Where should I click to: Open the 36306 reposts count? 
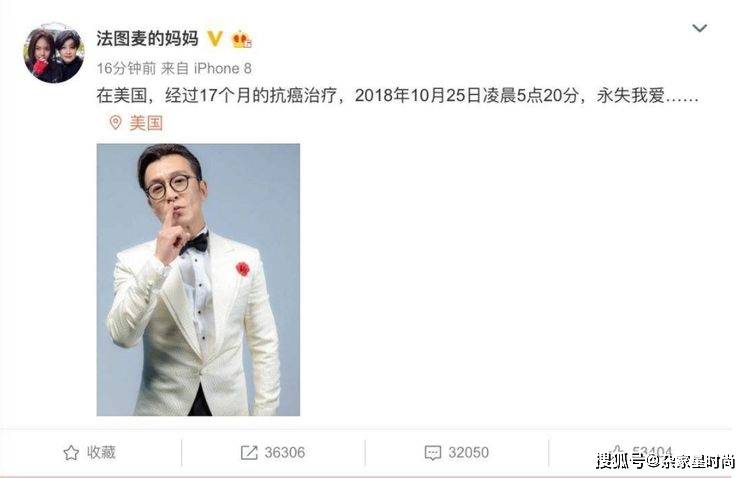[x=285, y=452]
